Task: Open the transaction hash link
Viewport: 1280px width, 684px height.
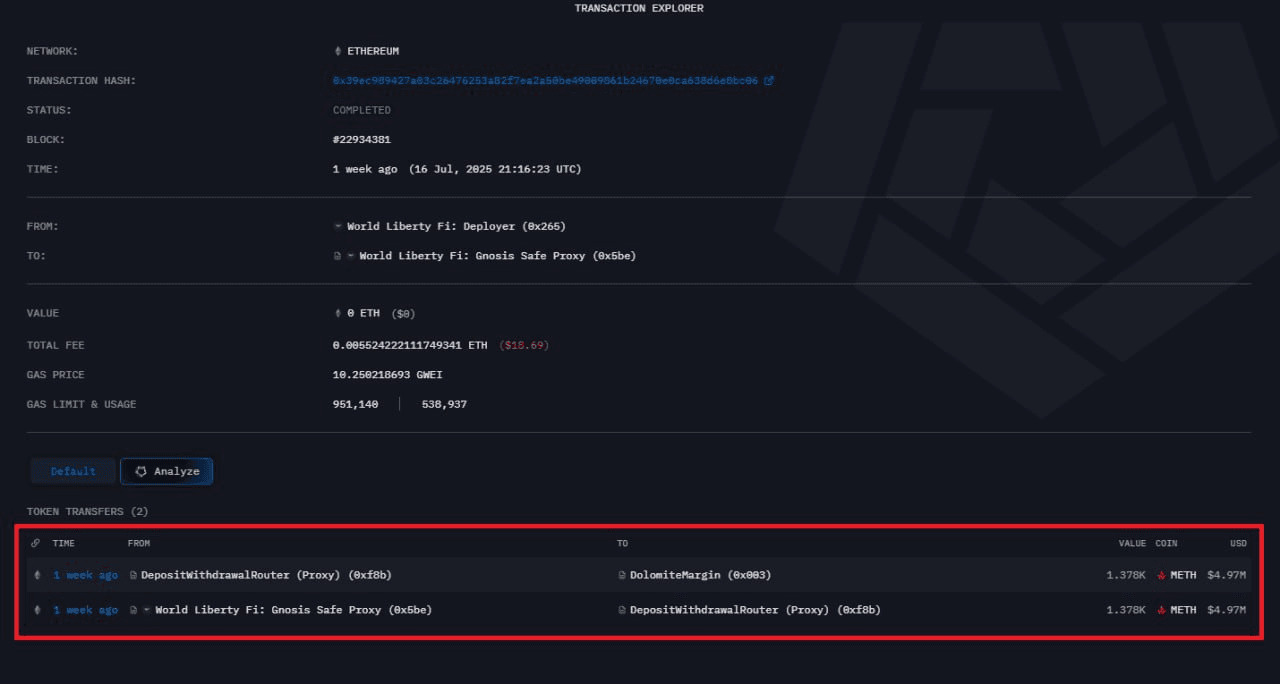Action: click(545, 81)
